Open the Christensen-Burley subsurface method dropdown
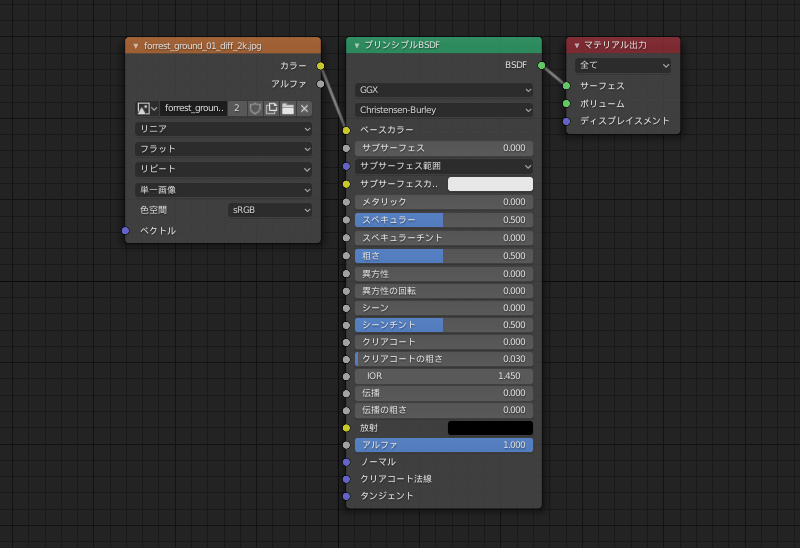800x548 pixels. tap(444, 110)
